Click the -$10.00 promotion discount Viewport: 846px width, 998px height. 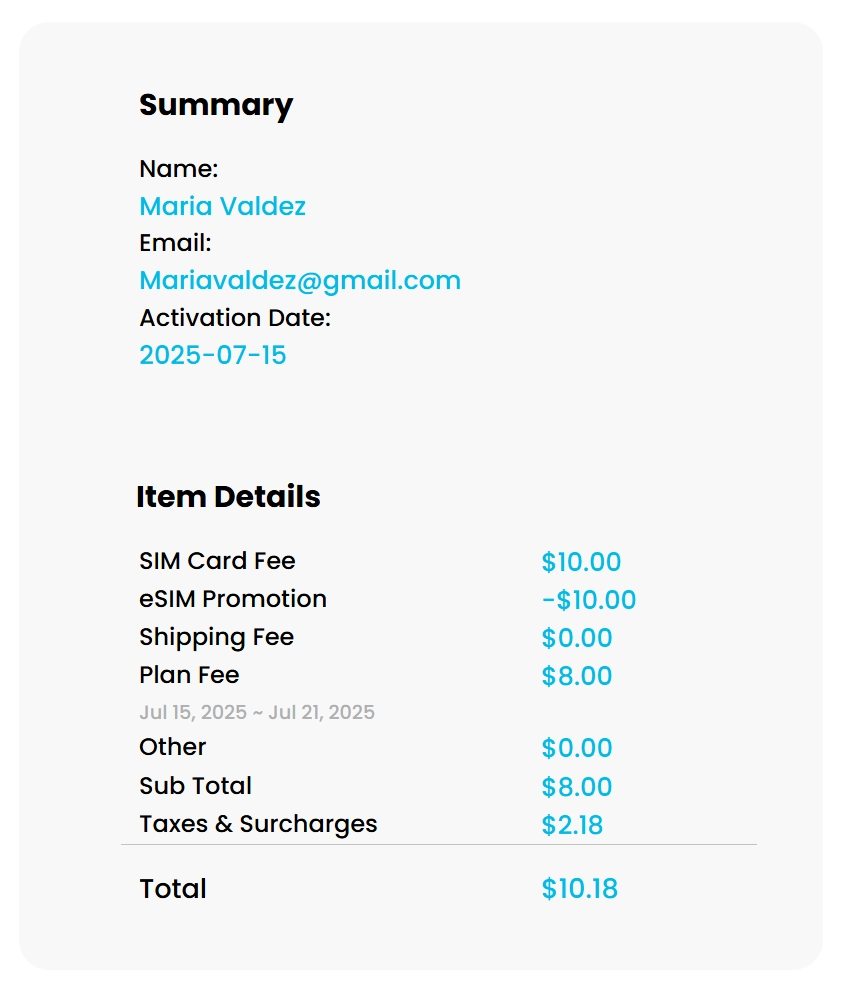pos(588,600)
